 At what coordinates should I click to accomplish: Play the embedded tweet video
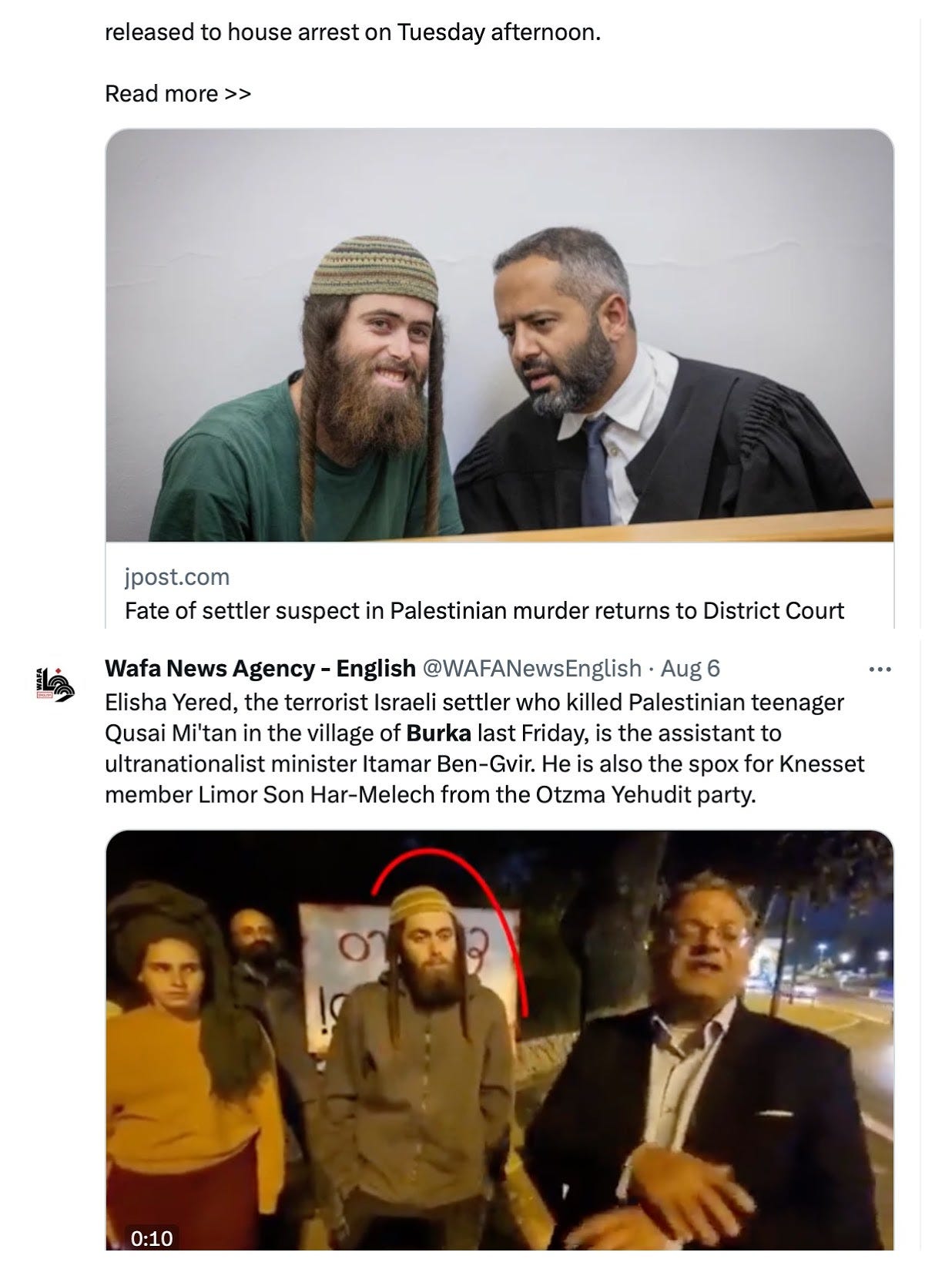point(499,1039)
